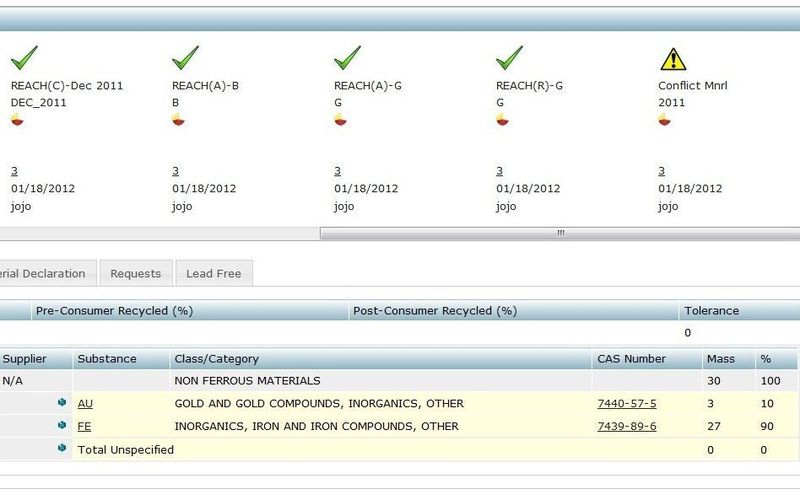
Task: Click the Conflict Mnrl warning triangle icon
Action: pos(671,59)
